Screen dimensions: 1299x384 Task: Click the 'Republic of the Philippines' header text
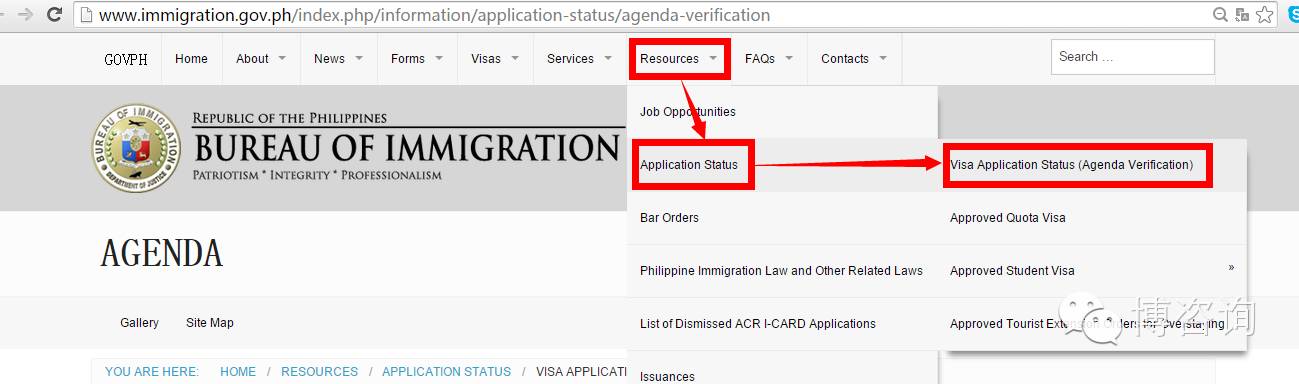click(x=290, y=119)
